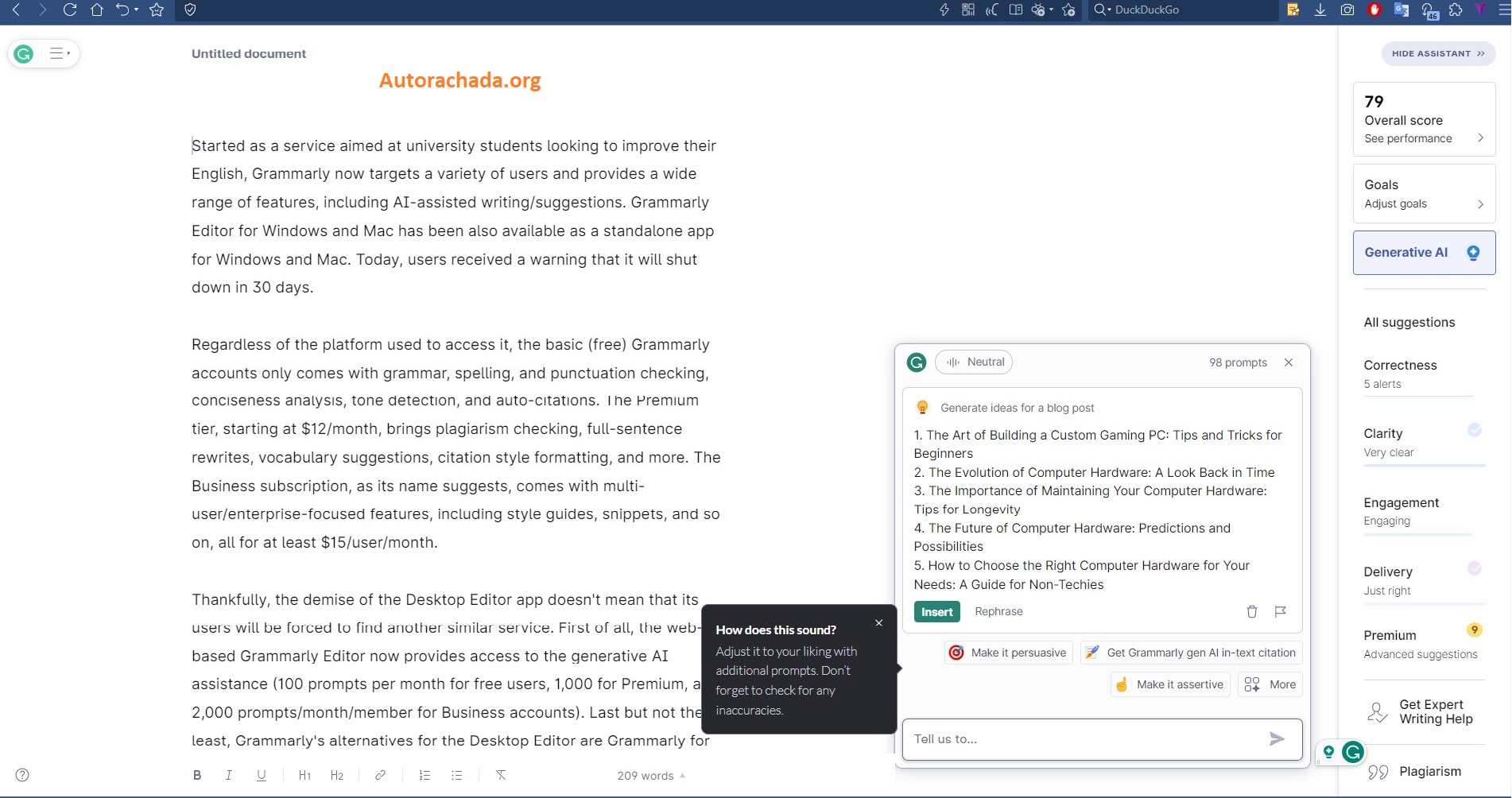Clear formatting with the toolbar icon
The height and width of the screenshot is (798, 1512).
click(501, 775)
